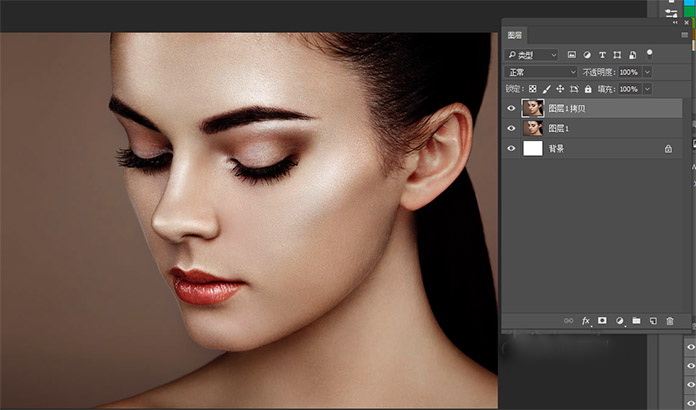Click the new layer icon
Viewport: 696px width, 410px height.
coord(653,321)
